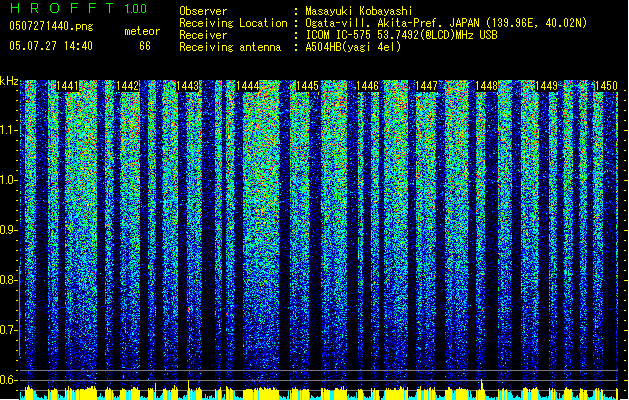
Task: Click the 0.6 kHz axis label
Action: coord(9,380)
